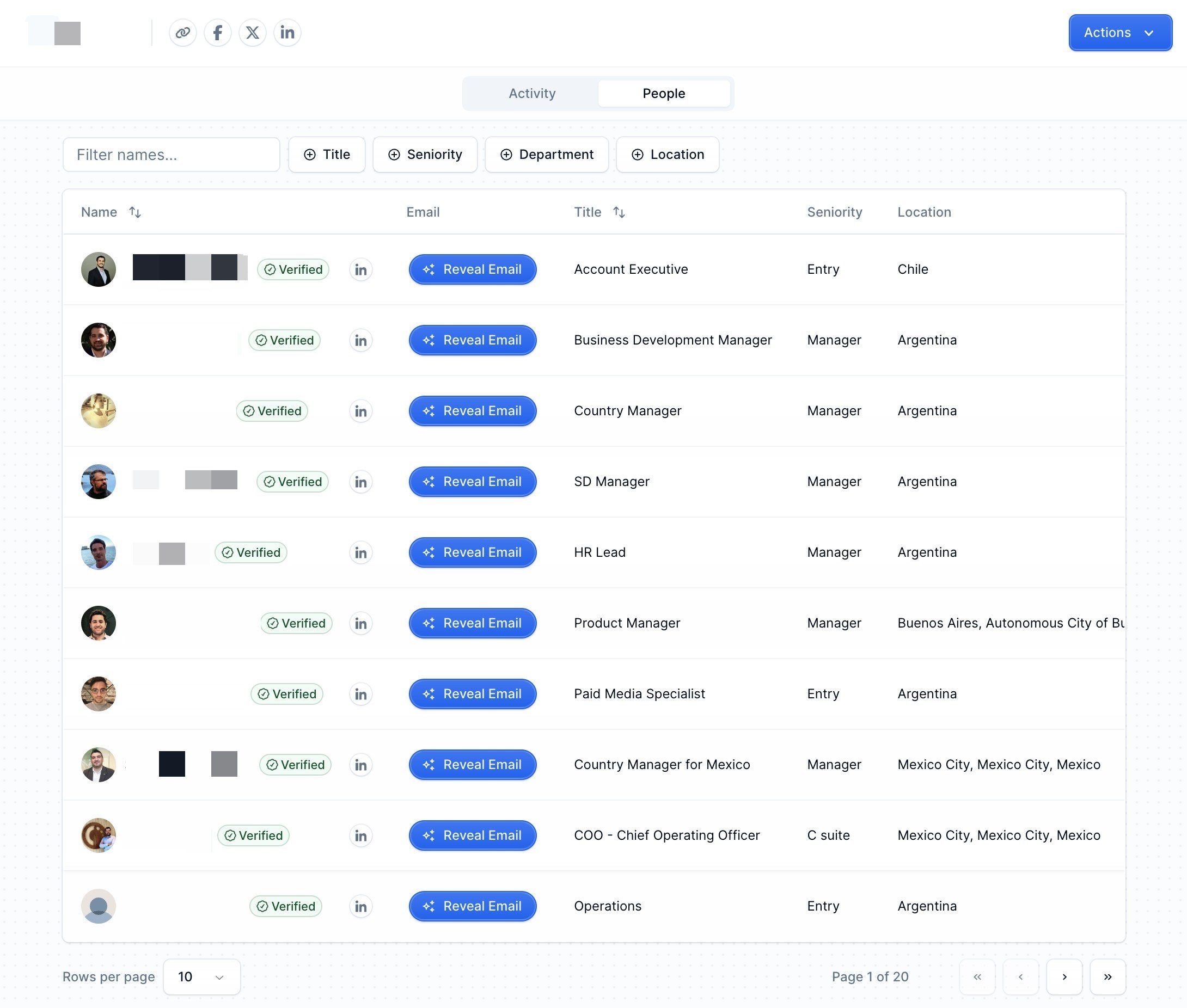Add a Location filter

tap(667, 154)
